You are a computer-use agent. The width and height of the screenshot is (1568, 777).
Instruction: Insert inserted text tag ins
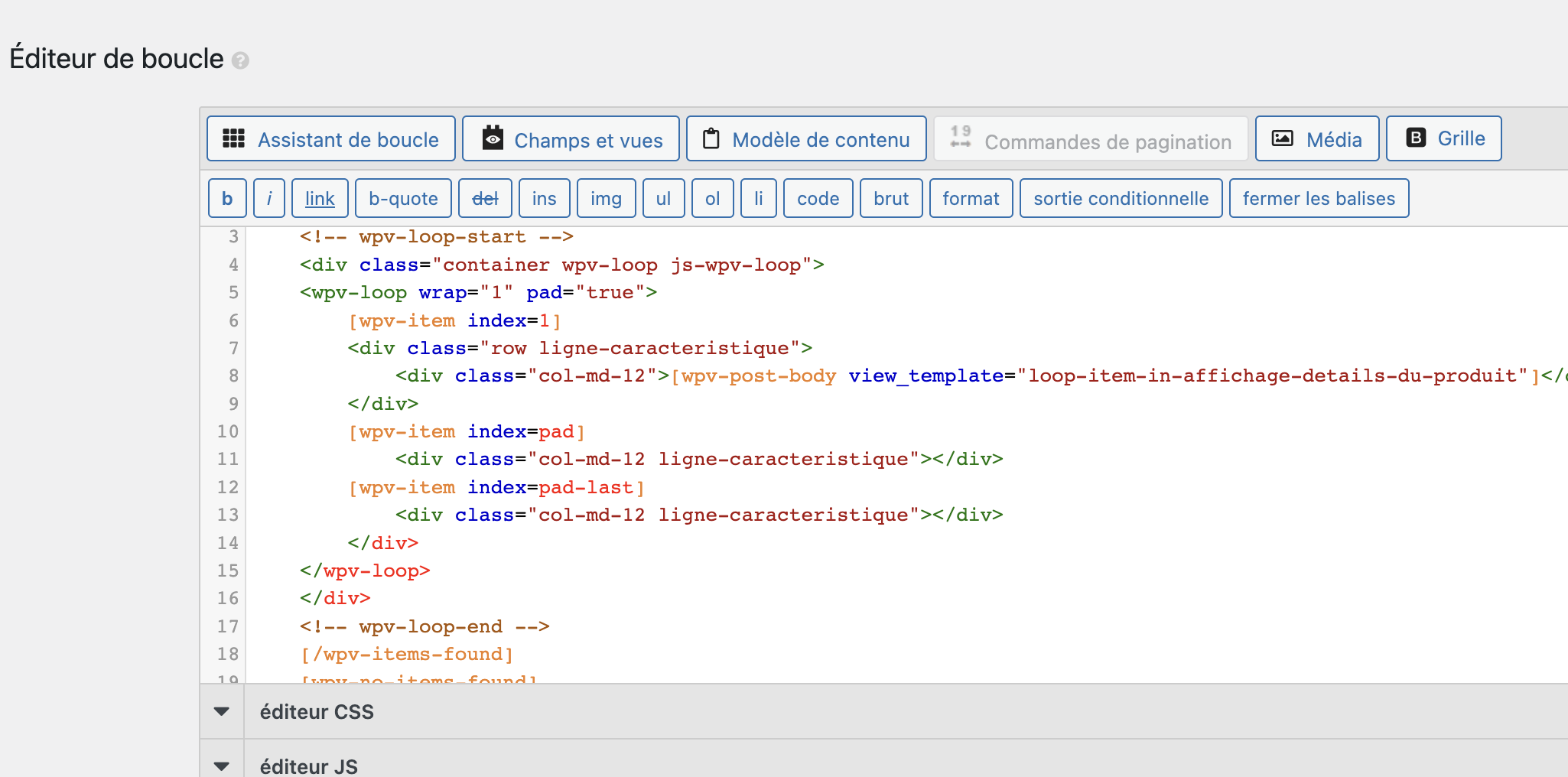(544, 198)
